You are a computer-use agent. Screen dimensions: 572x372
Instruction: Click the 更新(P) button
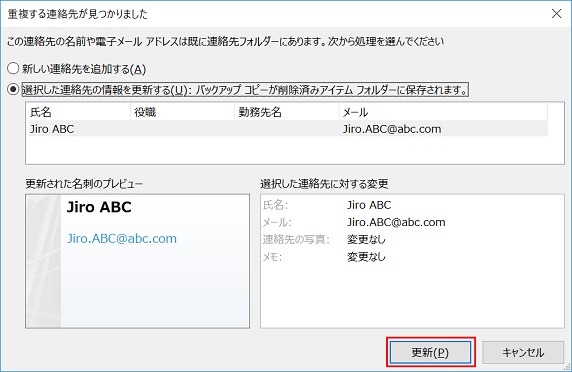[430, 352]
